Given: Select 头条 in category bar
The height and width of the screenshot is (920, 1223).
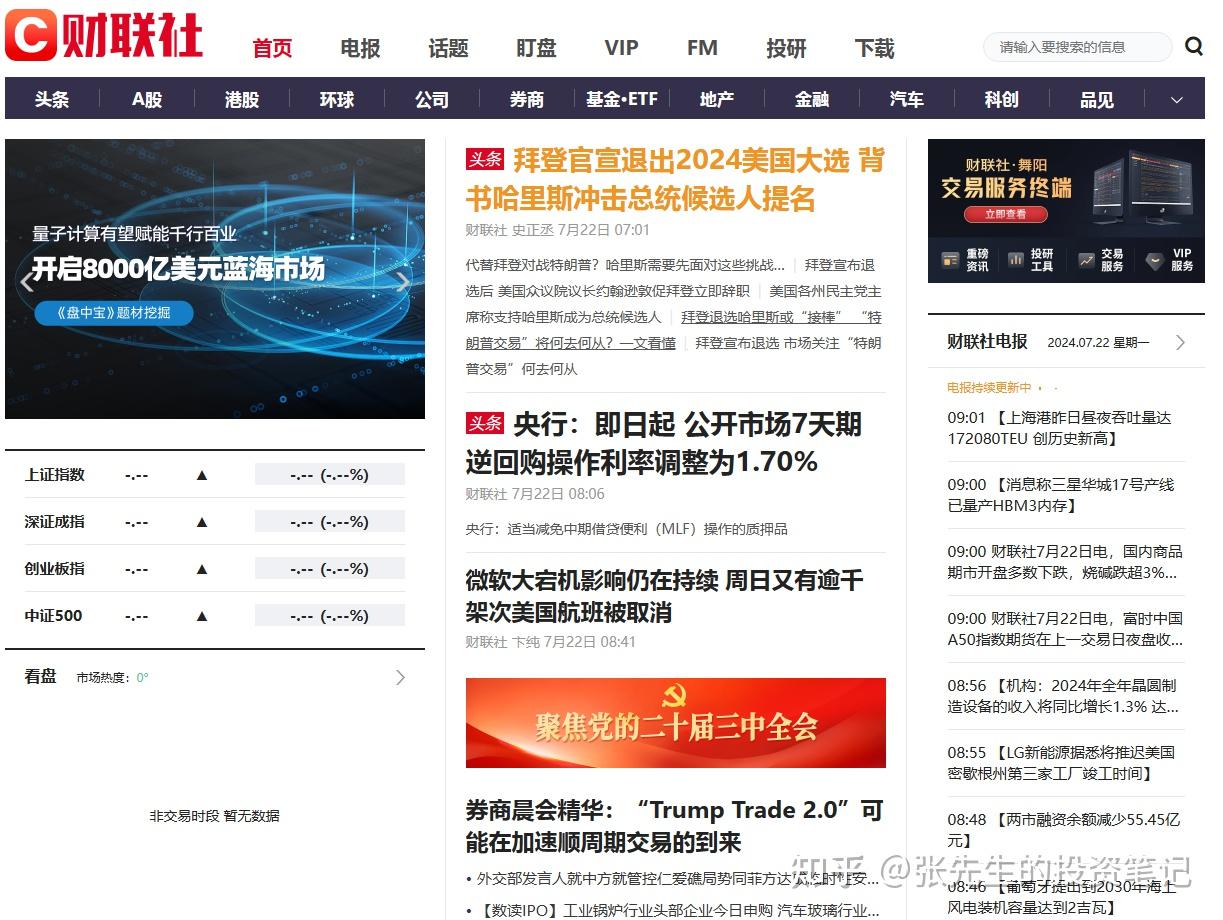Looking at the screenshot, I should pos(52,99).
